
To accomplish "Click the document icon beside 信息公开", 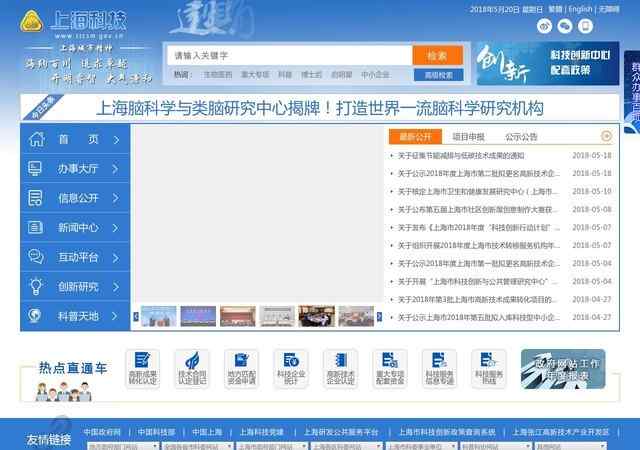I will (35, 198).
